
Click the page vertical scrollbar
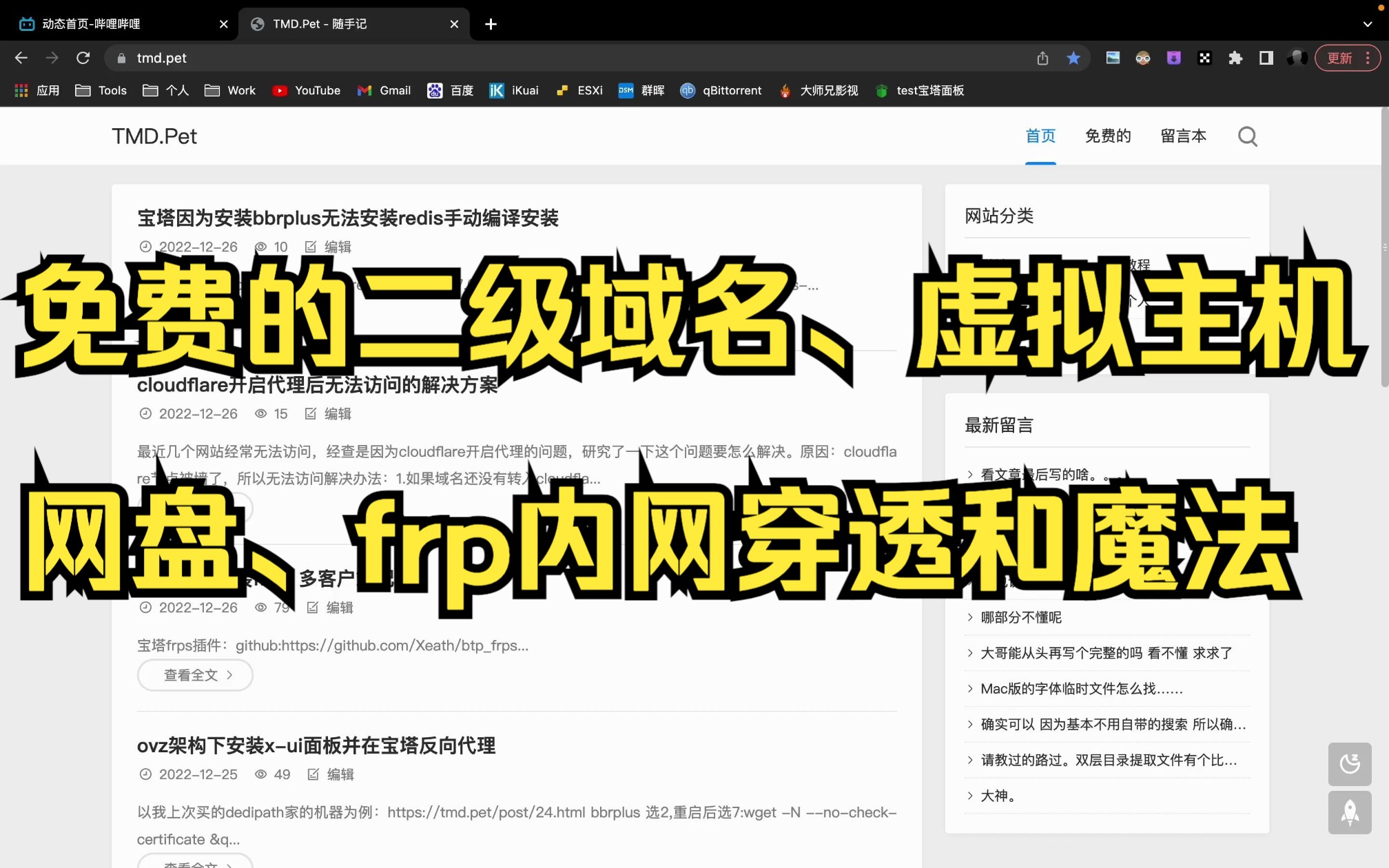[1385, 248]
